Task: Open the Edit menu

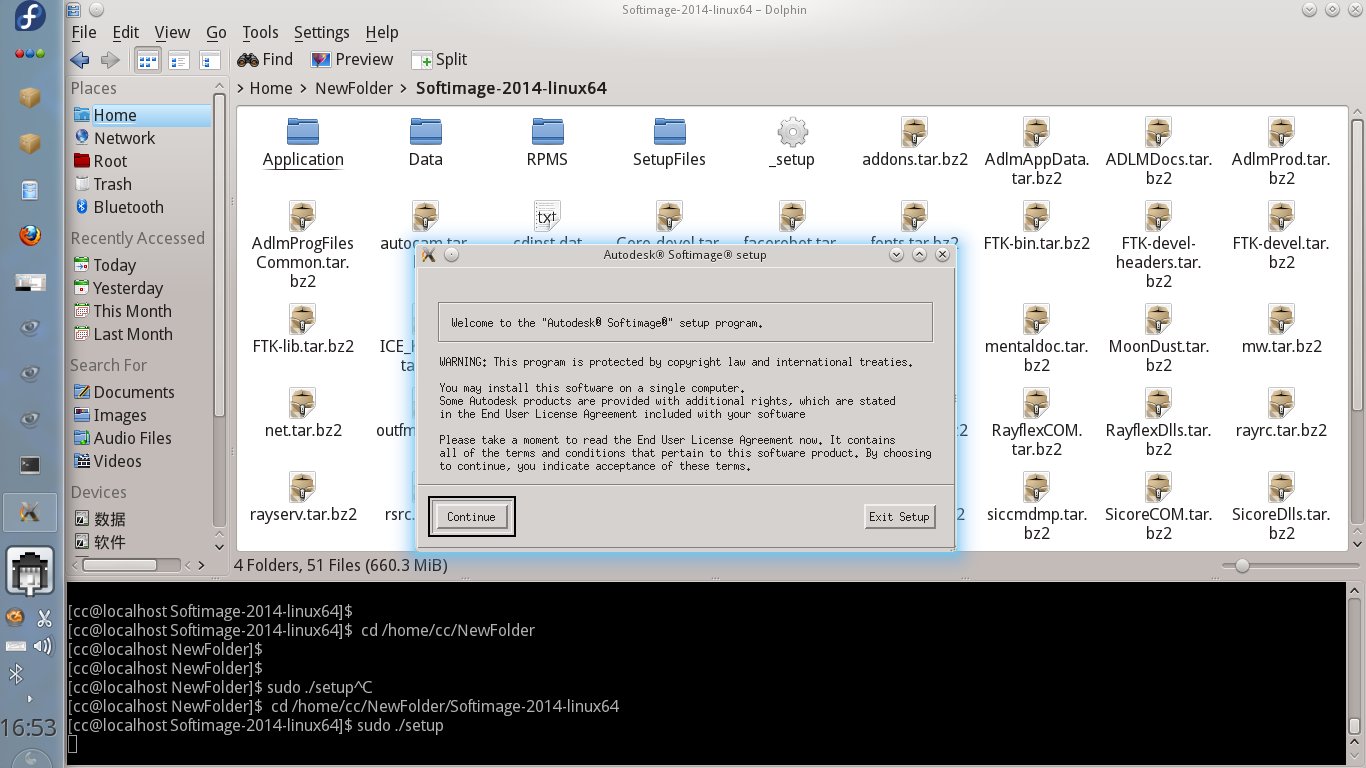Action: click(125, 32)
